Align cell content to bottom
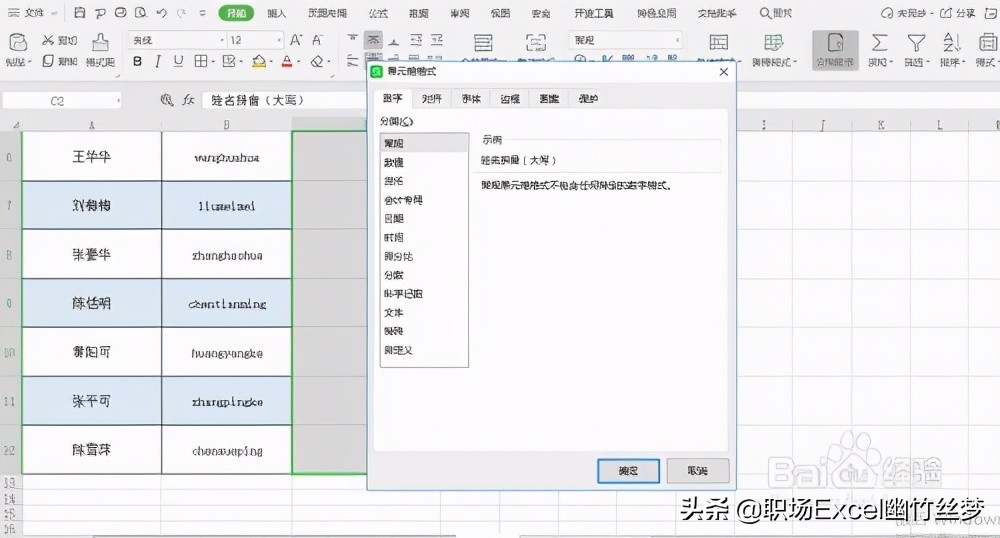The height and width of the screenshot is (538, 1000). (x=394, y=40)
